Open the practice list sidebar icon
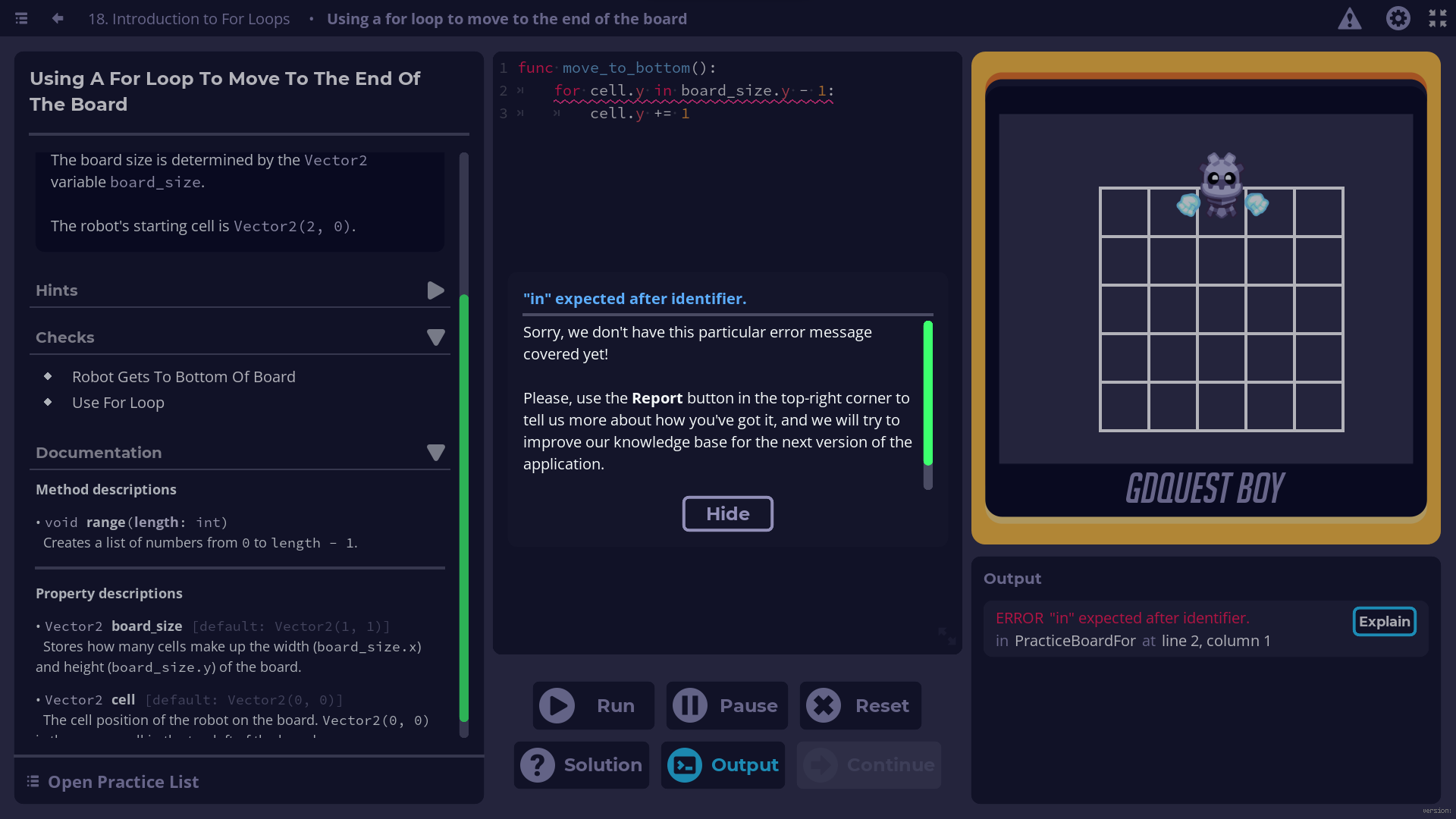The width and height of the screenshot is (1456, 819). pos(20,18)
